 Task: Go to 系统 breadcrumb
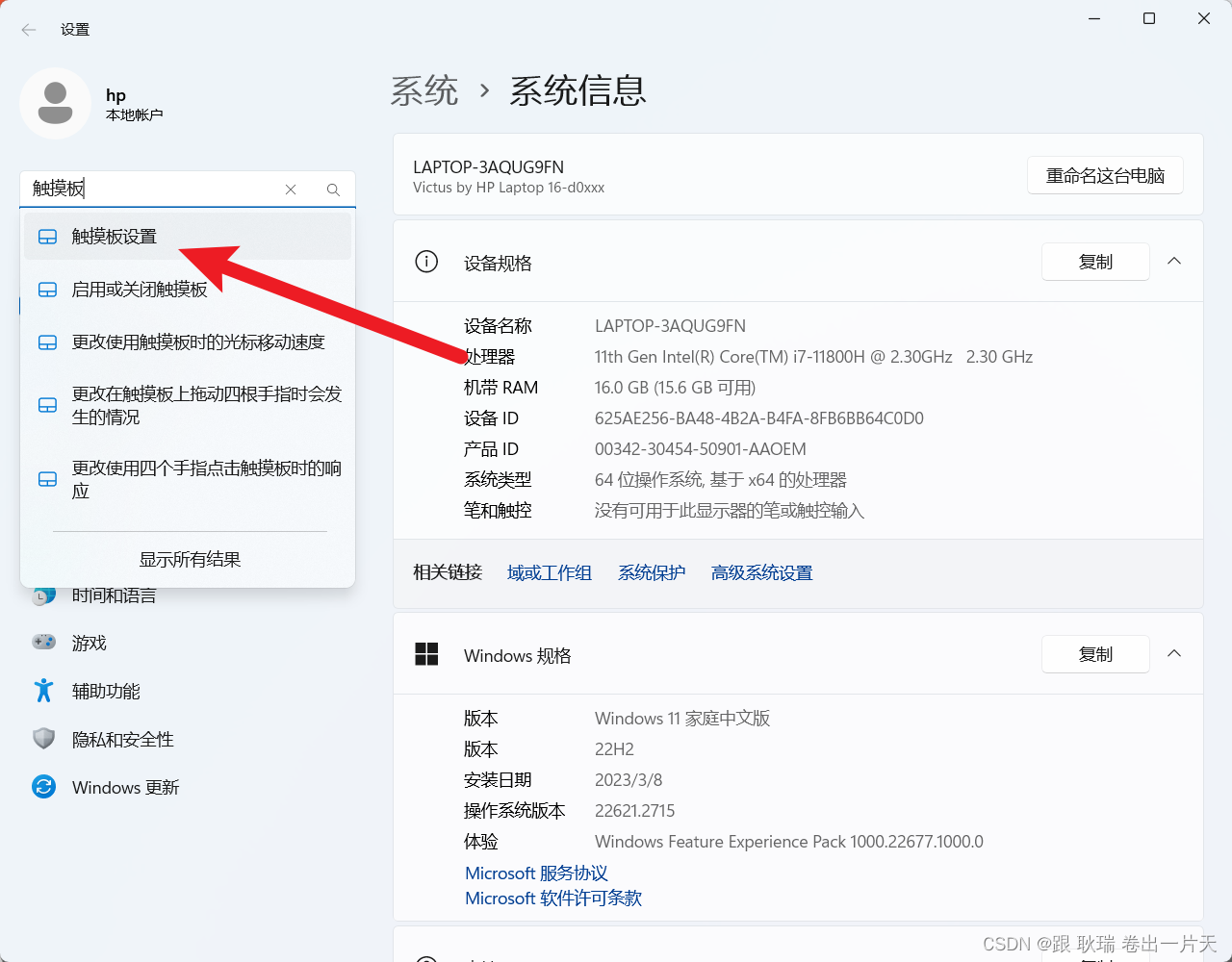click(x=424, y=91)
